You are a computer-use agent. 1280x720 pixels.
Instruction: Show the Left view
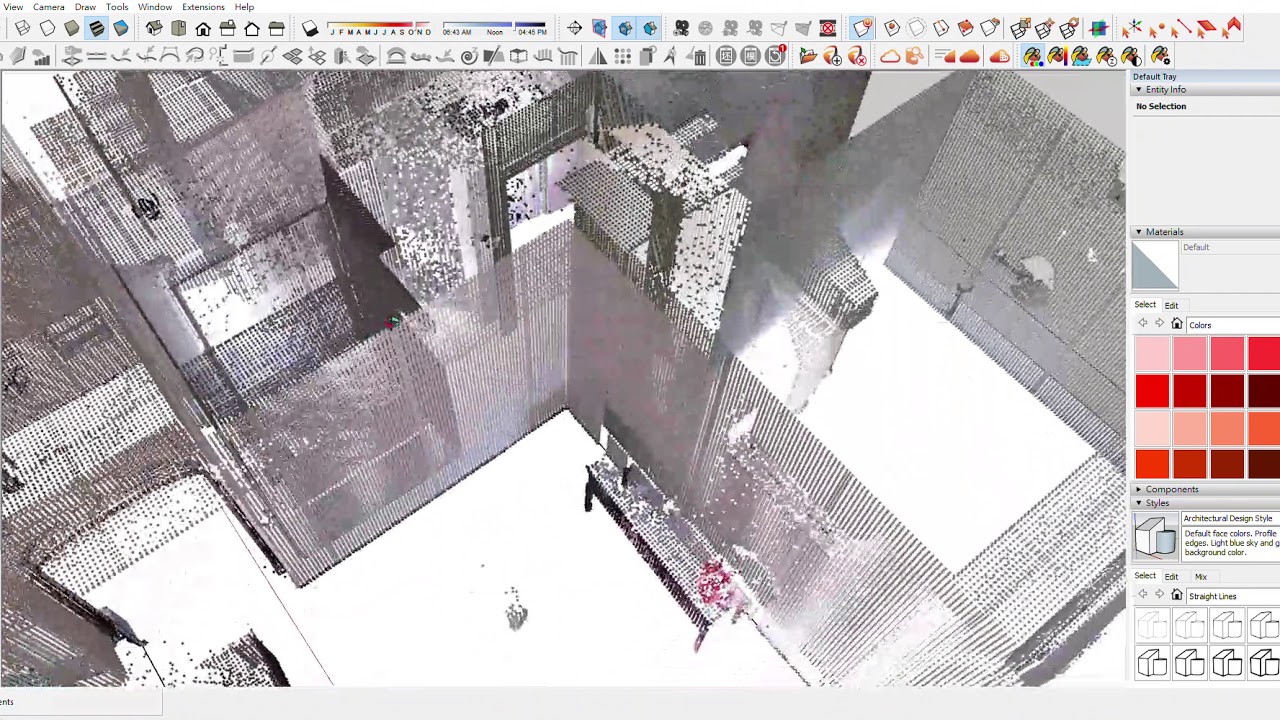276,29
